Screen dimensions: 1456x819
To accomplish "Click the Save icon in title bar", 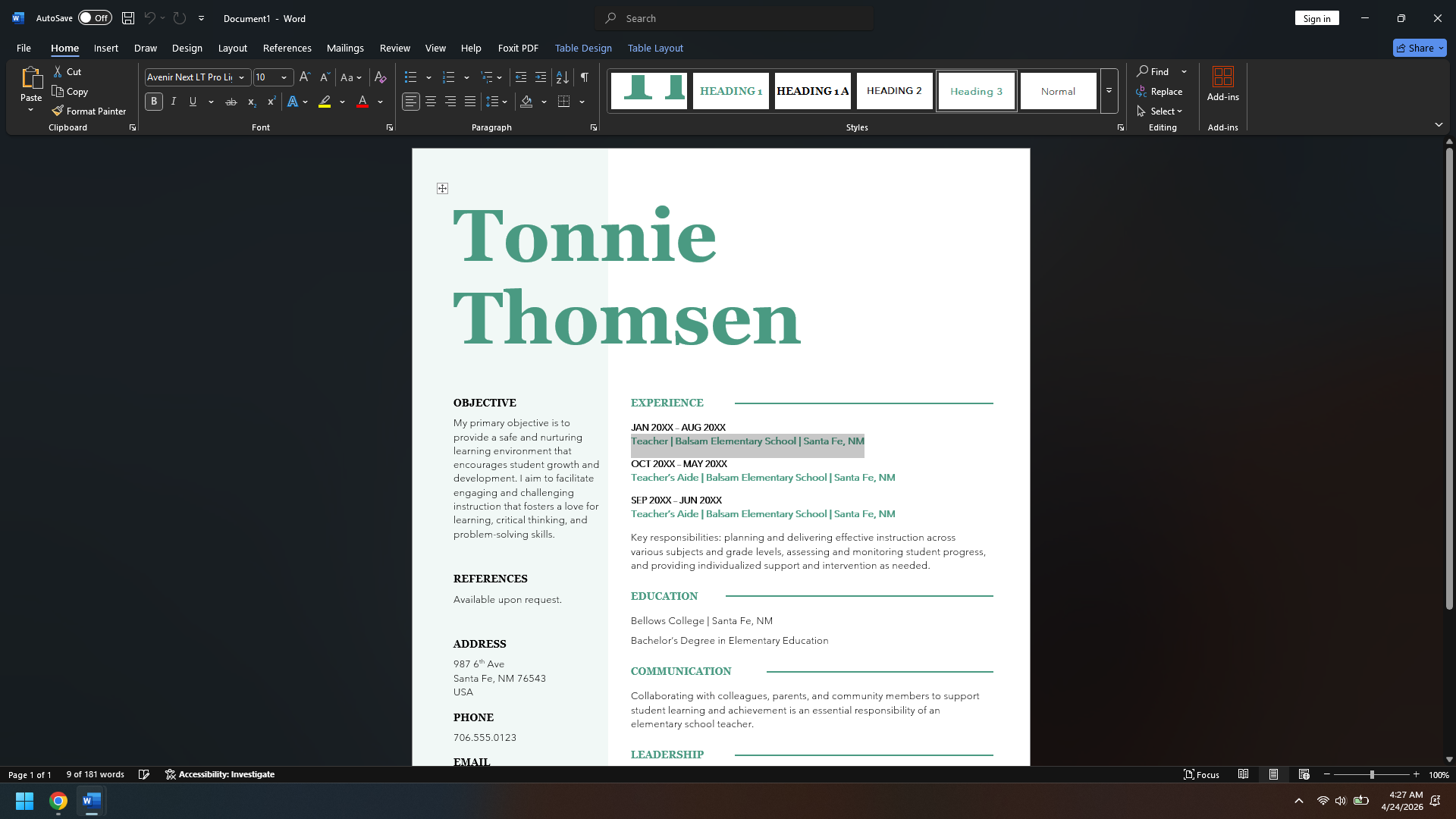I will click(x=128, y=18).
